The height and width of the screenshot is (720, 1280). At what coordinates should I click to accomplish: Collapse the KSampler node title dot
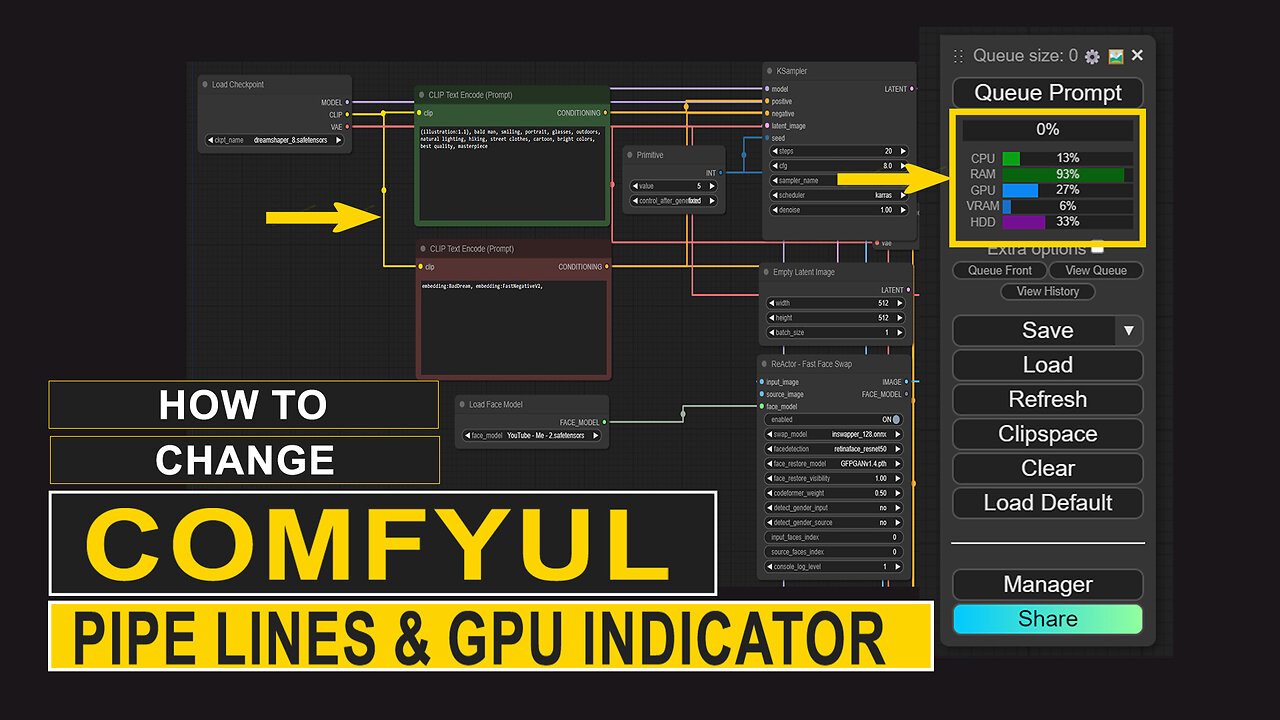[x=770, y=71]
